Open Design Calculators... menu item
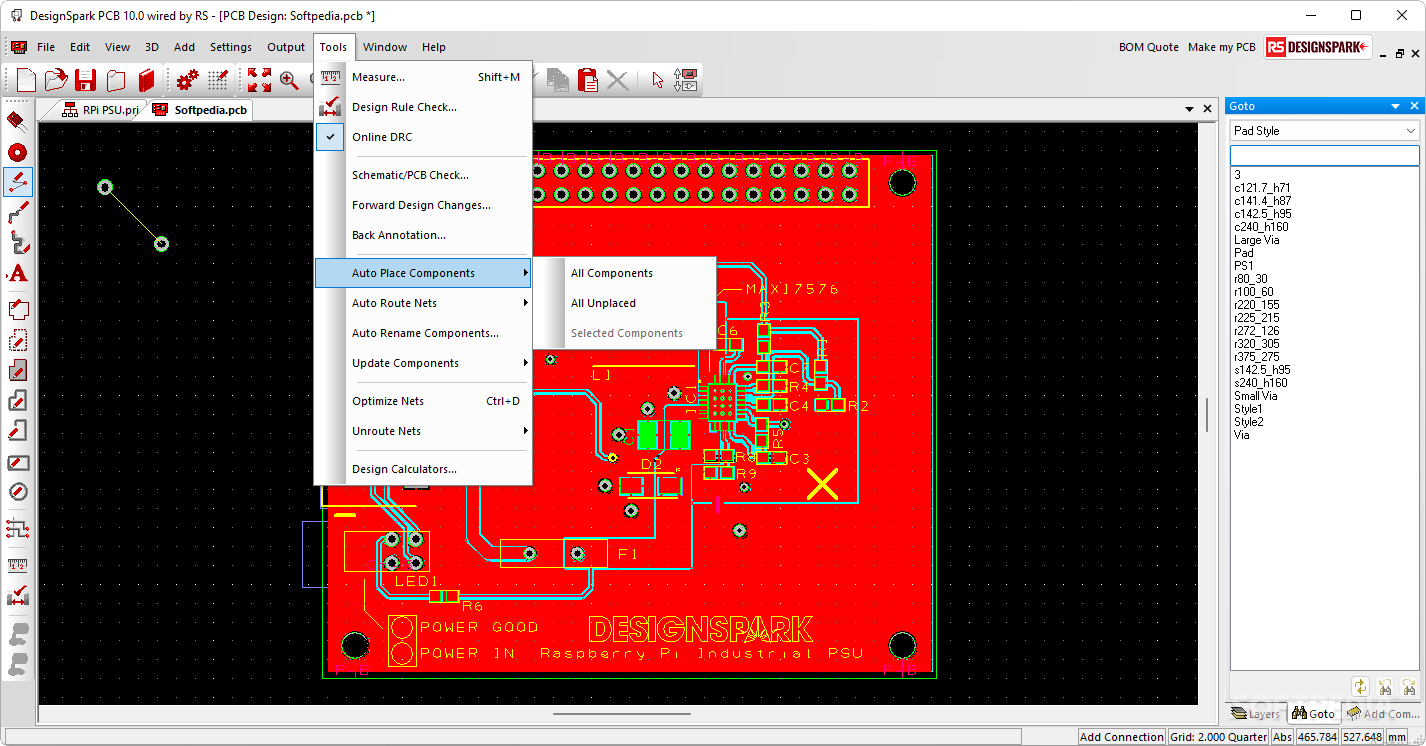The image size is (1426, 746). [x=423, y=469]
